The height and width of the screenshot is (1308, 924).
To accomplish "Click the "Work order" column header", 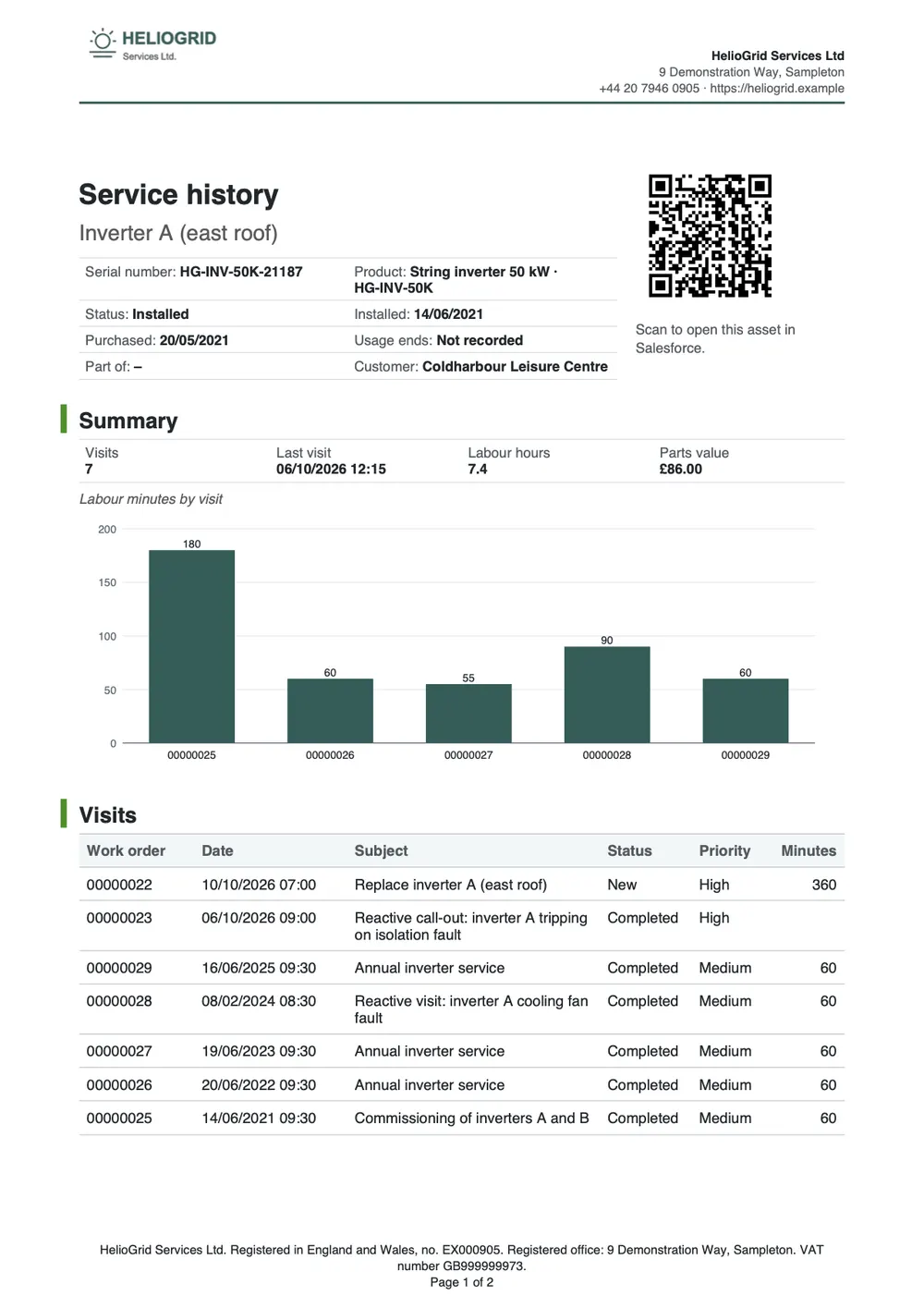I will 126,850.
